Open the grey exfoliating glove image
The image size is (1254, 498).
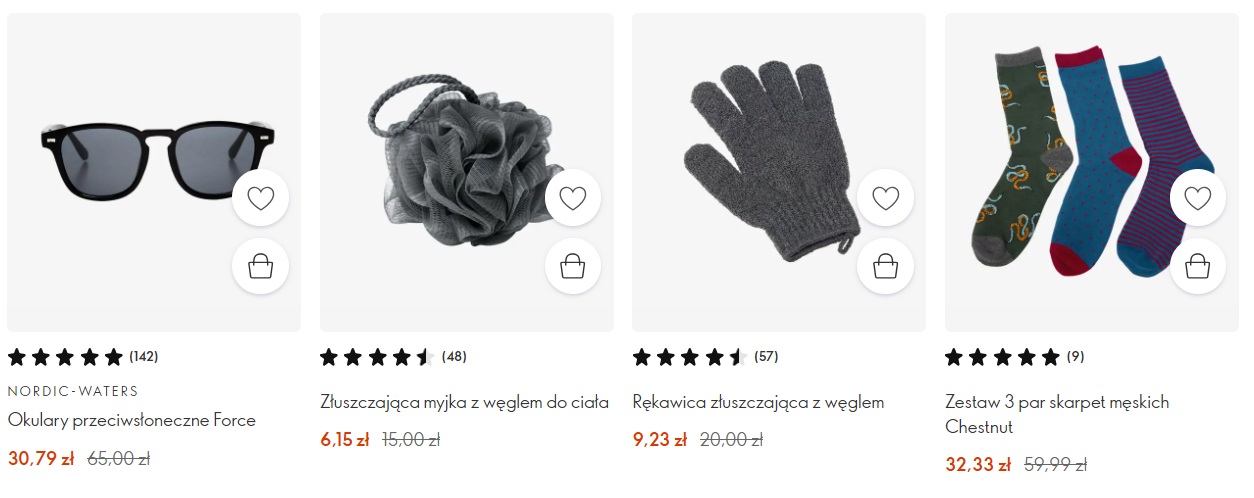click(x=779, y=172)
